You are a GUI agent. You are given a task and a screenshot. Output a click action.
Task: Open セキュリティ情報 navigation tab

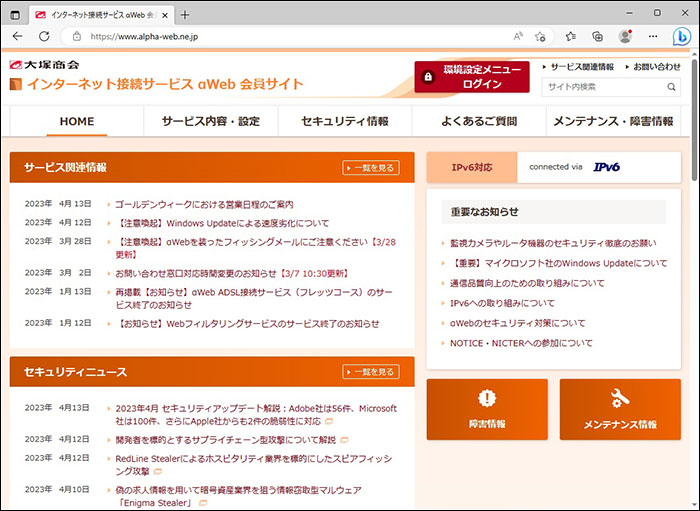pyautogui.click(x=345, y=121)
